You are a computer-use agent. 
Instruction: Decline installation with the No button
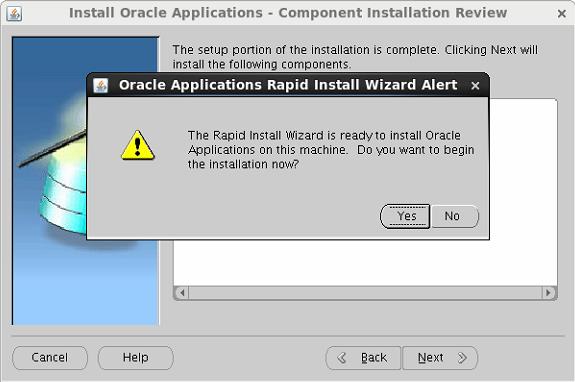[455, 216]
